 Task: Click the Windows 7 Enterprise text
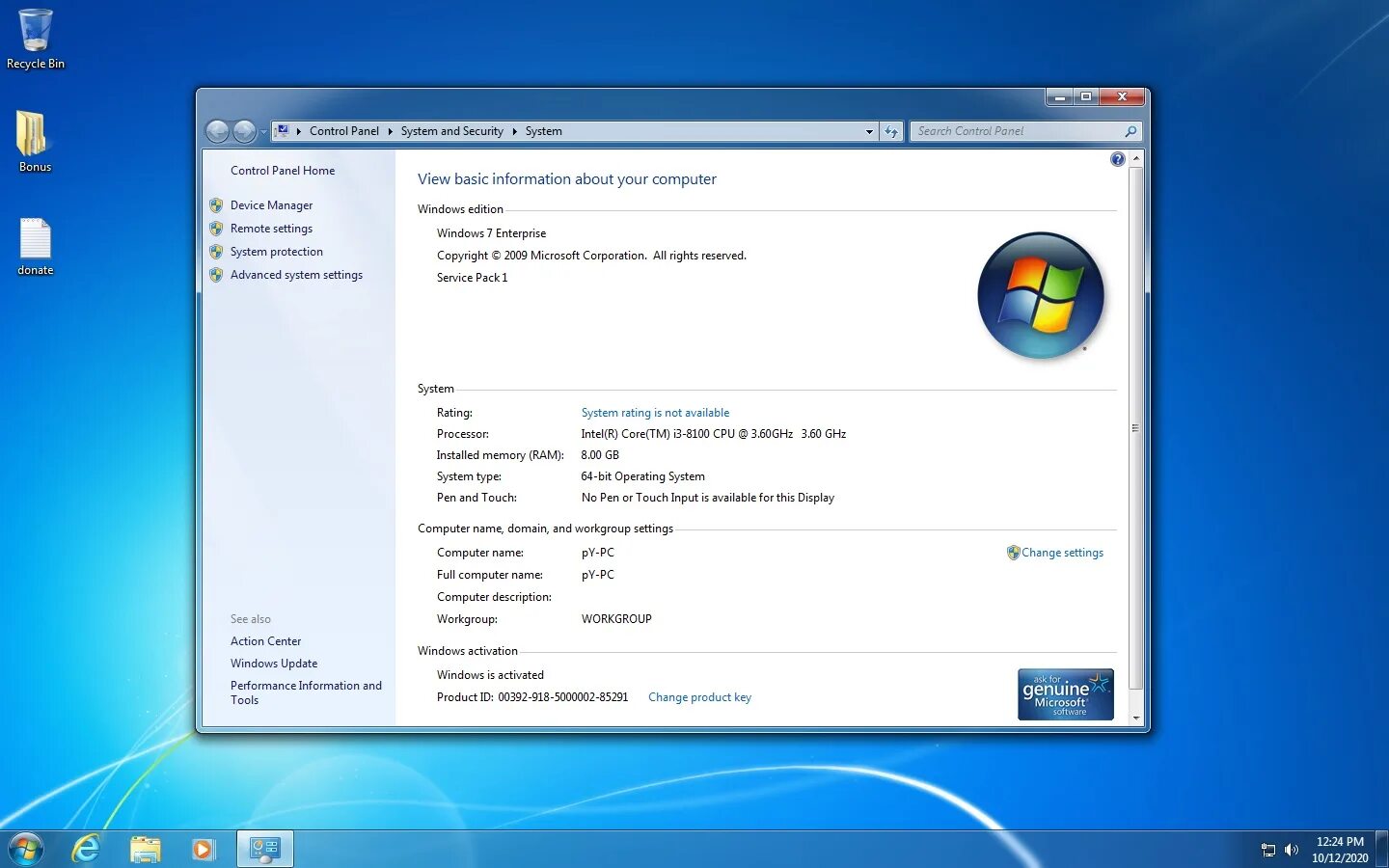(491, 233)
